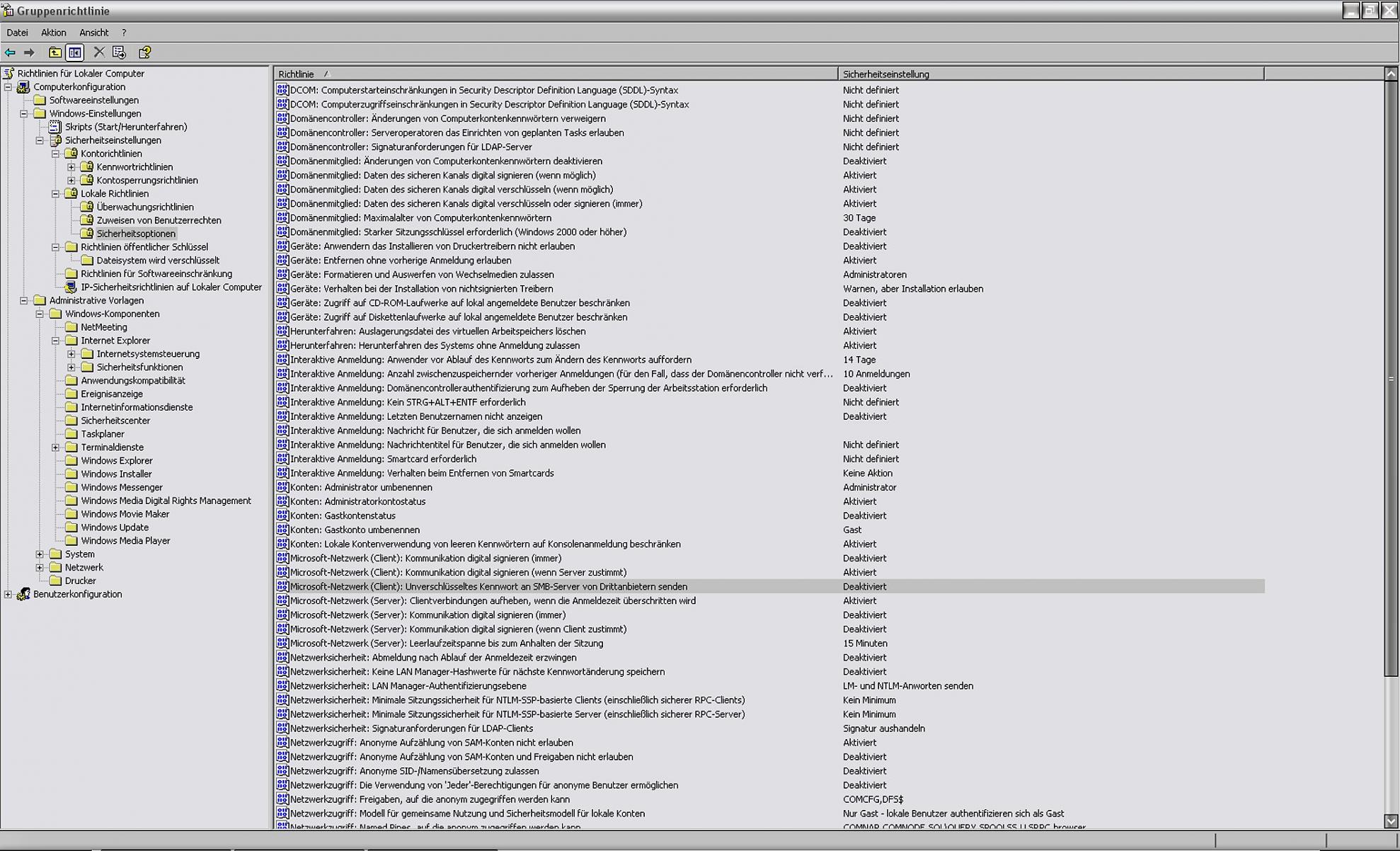Click the Delete X toolbar icon
The height and width of the screenshot is (851, 1400).
click(x=99, y=52)
